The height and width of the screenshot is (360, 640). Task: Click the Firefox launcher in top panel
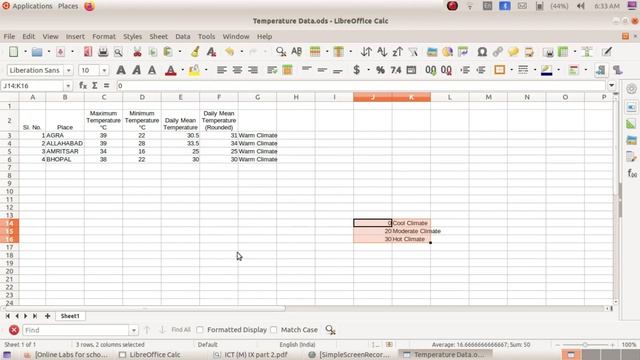[x=89, y=6]
